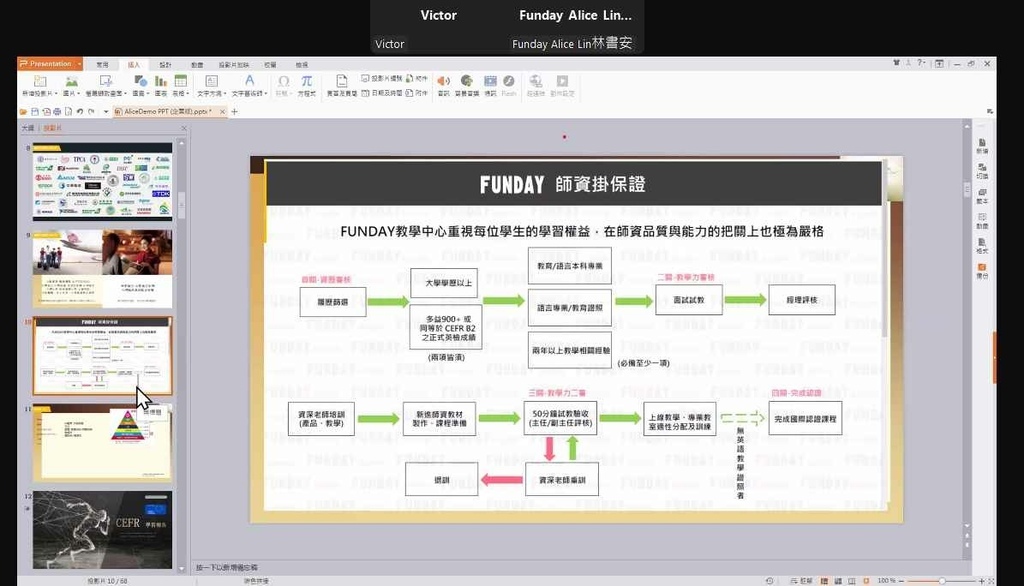This screenshot has height=586, width=1024.
Task: Export to PDF from the quick access bar
Action: [x=46, y=112]
